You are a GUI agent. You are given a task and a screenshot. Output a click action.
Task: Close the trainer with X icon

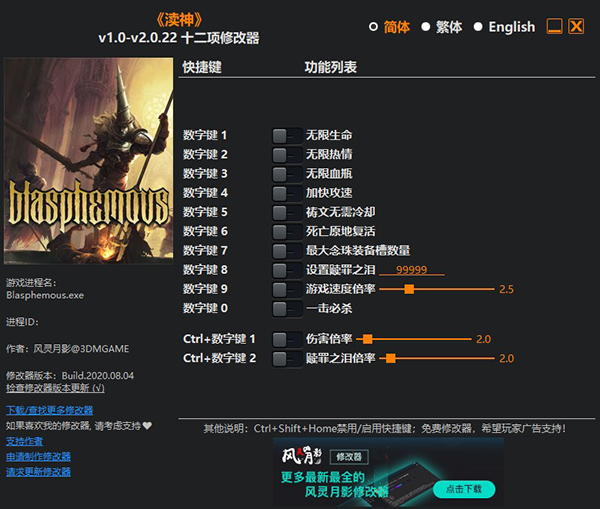576,26
